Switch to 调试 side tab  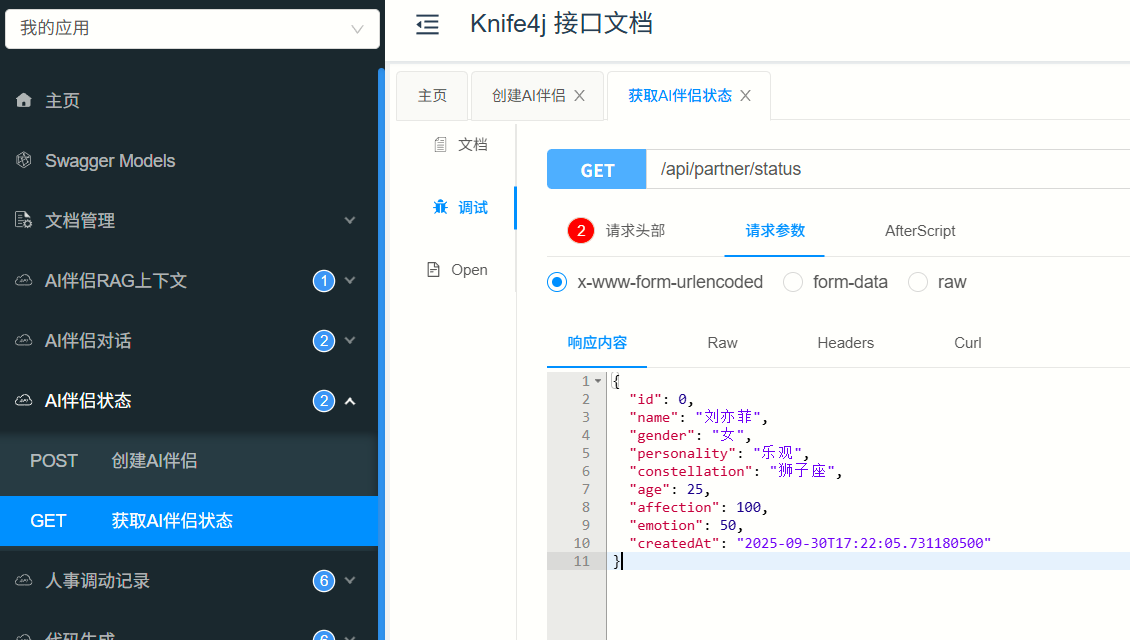pos(461,208)
